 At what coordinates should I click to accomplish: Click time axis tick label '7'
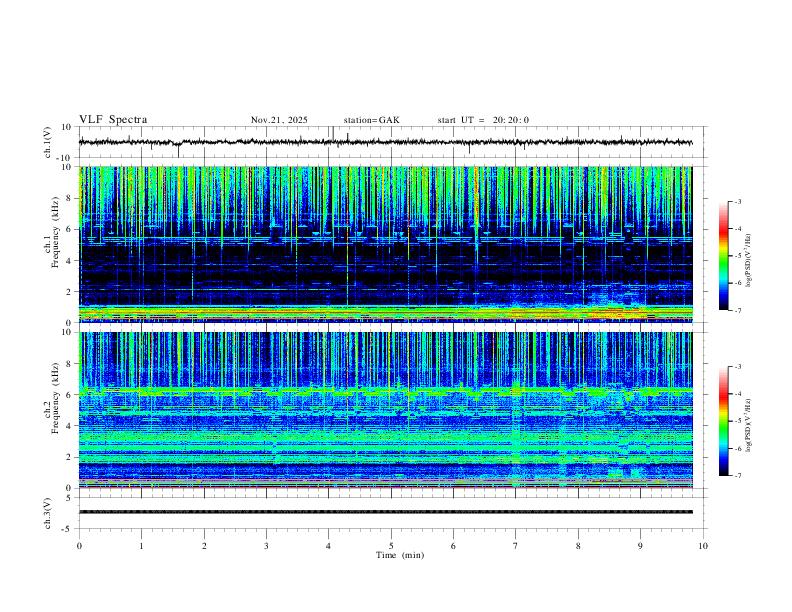[516, 546]
